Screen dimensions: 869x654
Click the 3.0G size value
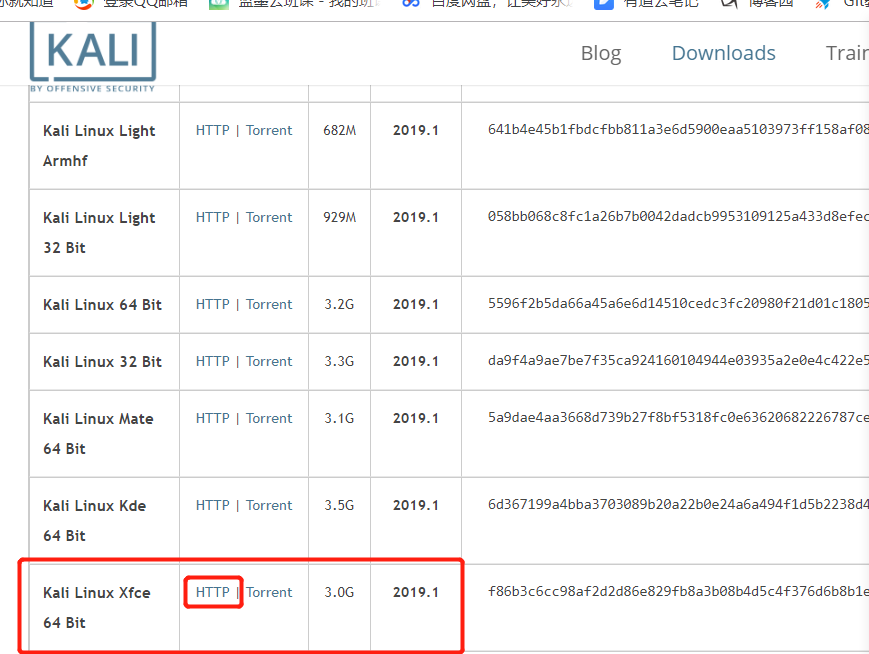point(339,592)
